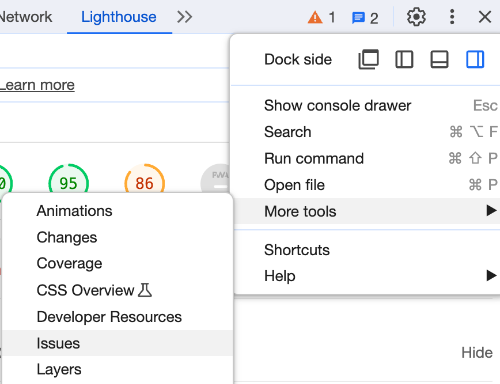Open Developer Resources tool
This screenshot has height=384, width=500.
pos(117,317)
